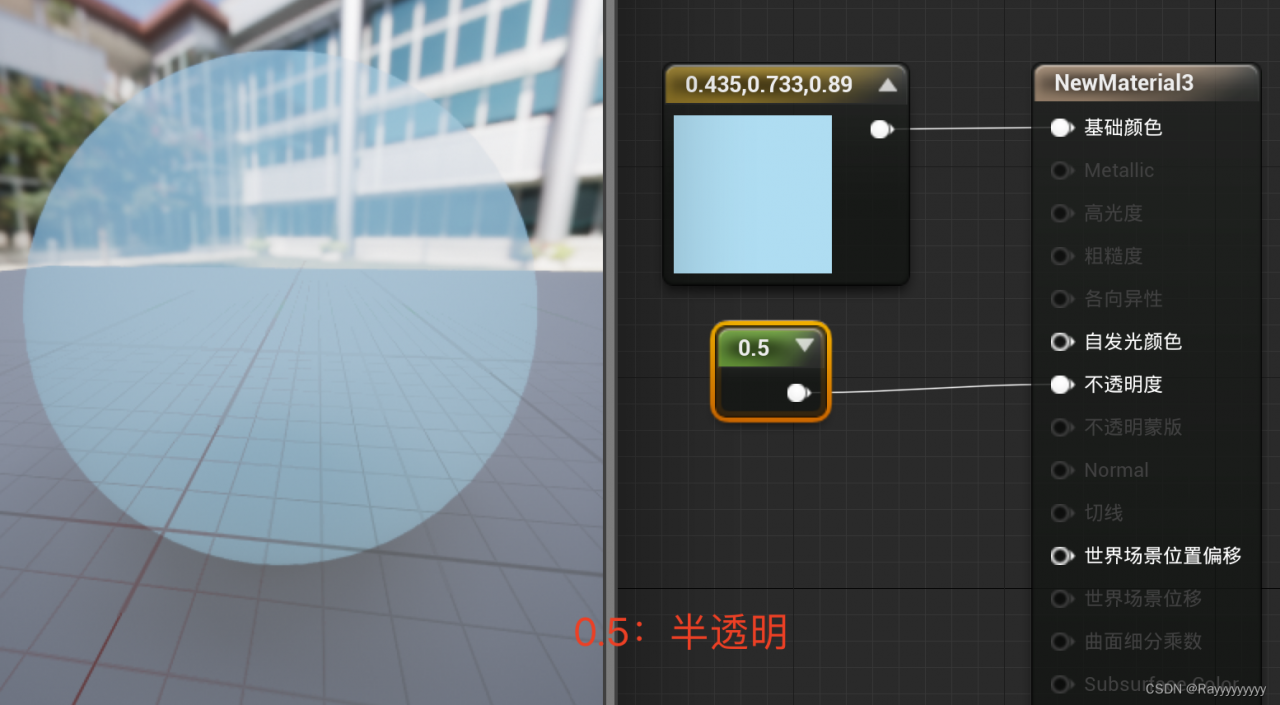Select the 高光度 input pin
This screenshot has height=705, width=1280.
[1062, 213]
